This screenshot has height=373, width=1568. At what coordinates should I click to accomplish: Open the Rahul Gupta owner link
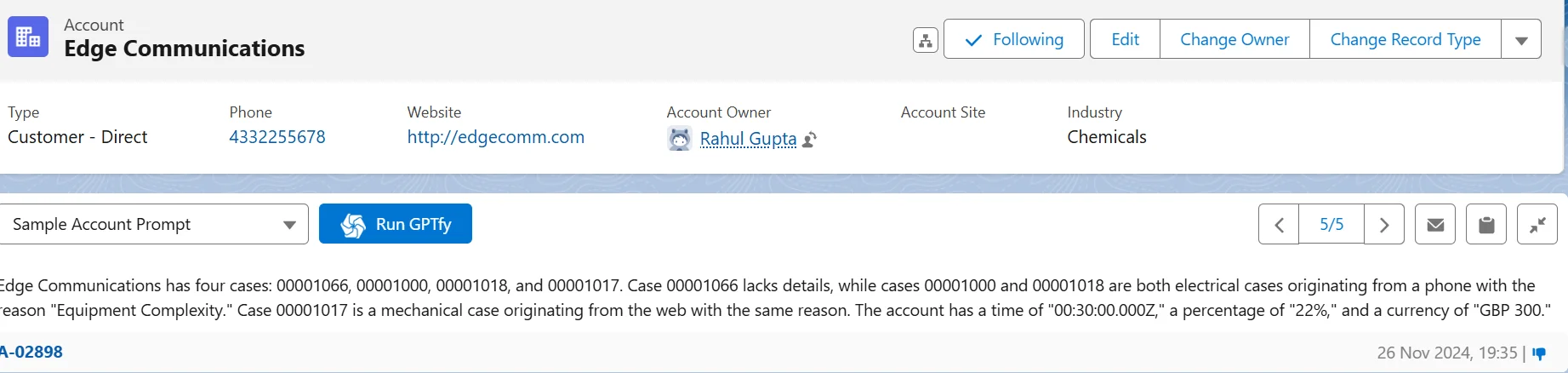748,138
